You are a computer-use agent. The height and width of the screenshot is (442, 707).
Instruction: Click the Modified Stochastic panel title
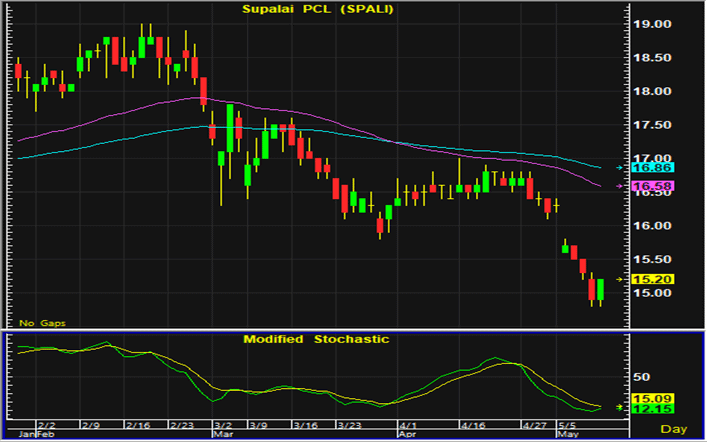coord(316,339)
